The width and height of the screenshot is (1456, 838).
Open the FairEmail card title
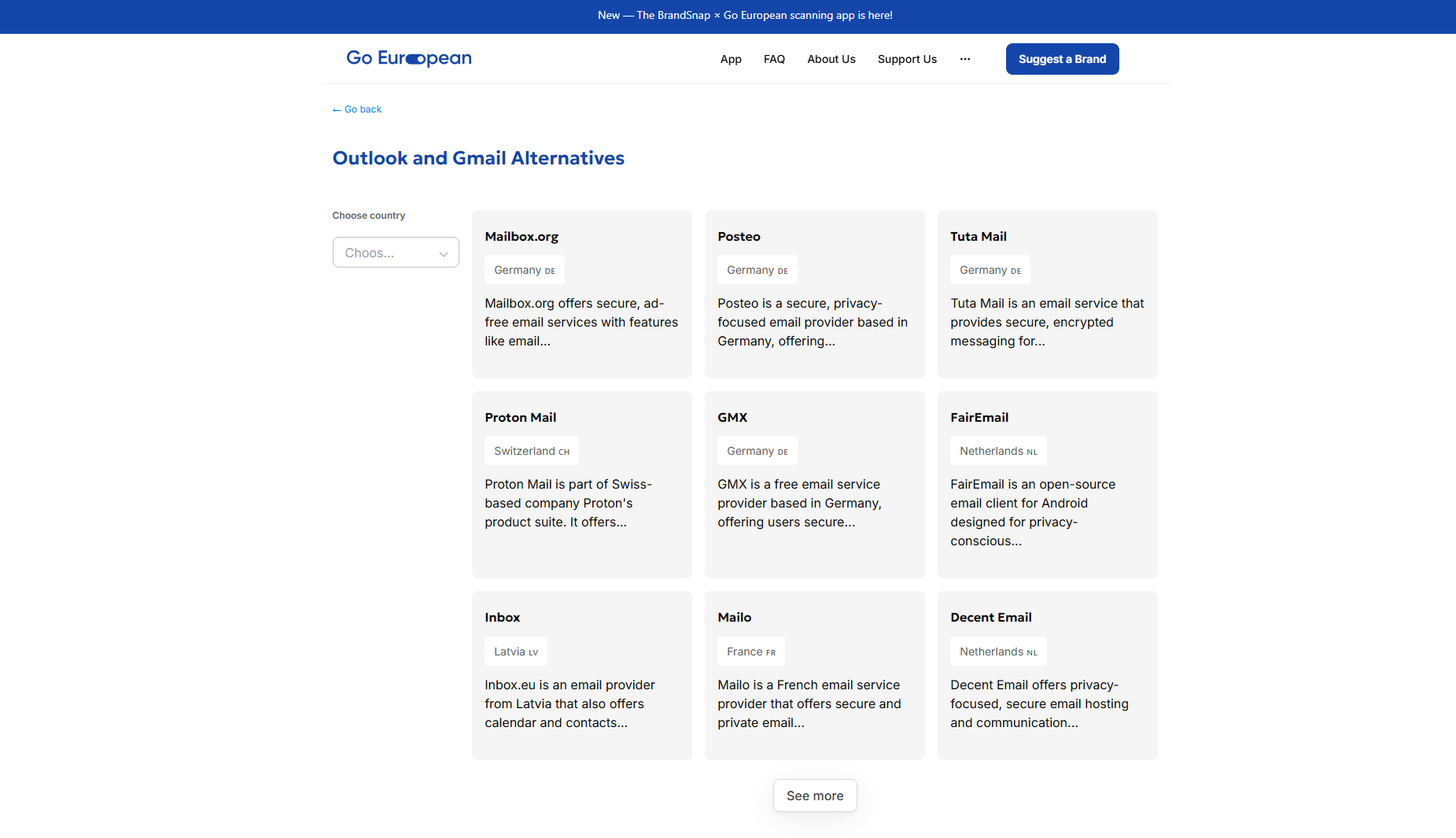tap(979, 417)
